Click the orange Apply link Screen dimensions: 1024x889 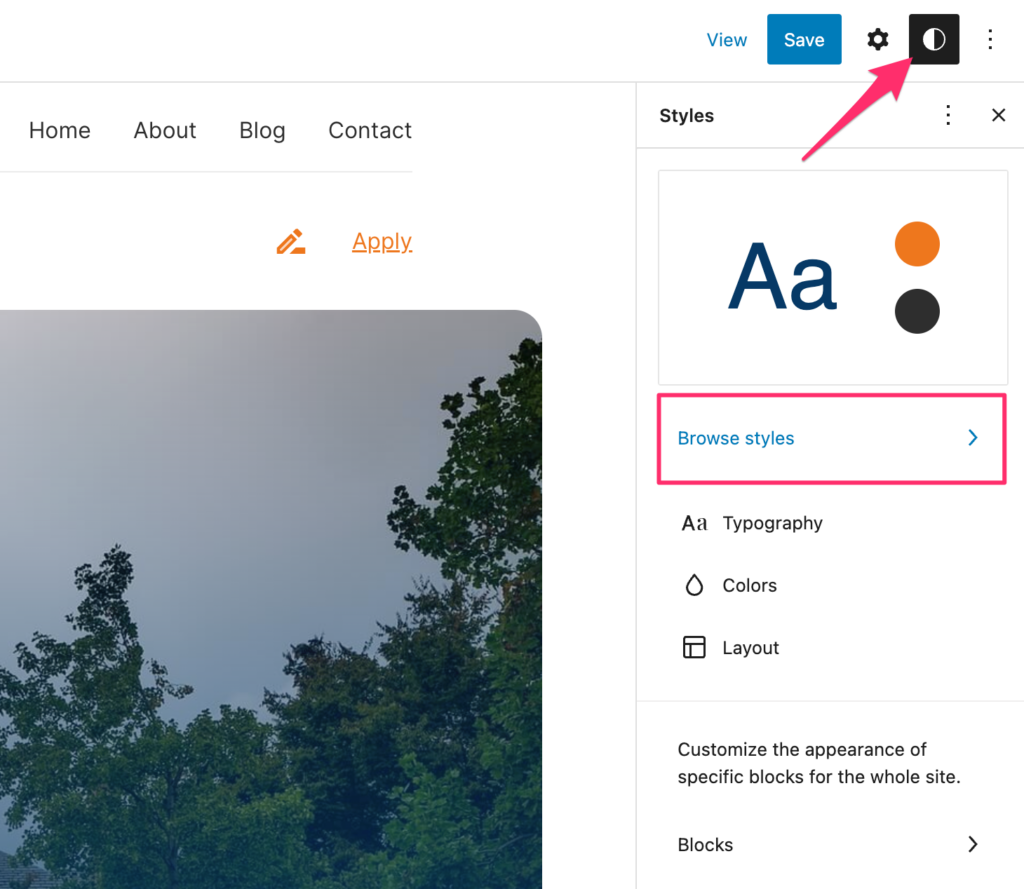tap(381, 242)
